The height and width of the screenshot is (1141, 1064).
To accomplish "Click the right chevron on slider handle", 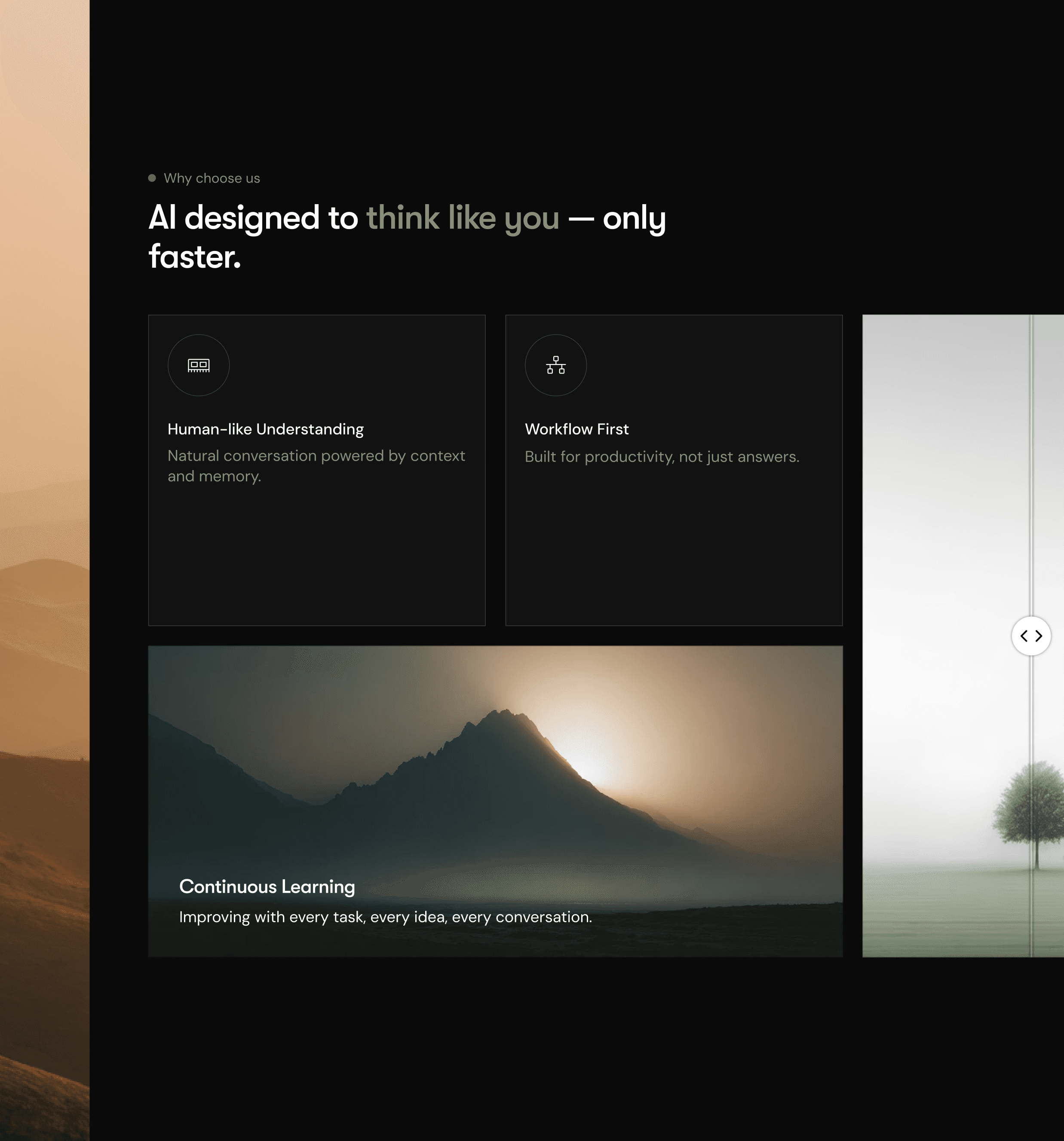I will click(1039, 636).
